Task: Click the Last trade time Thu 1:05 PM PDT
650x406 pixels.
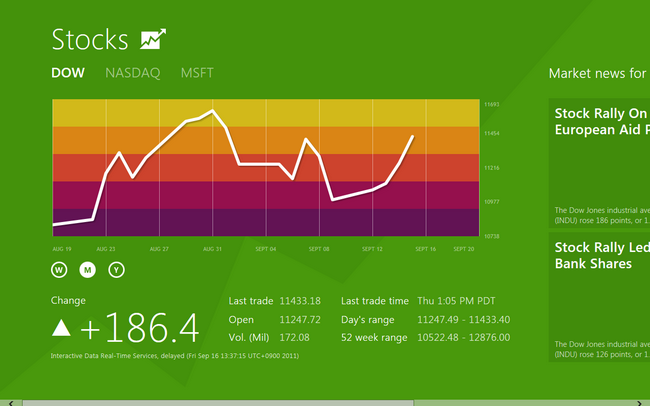Action: click(456, 301)
